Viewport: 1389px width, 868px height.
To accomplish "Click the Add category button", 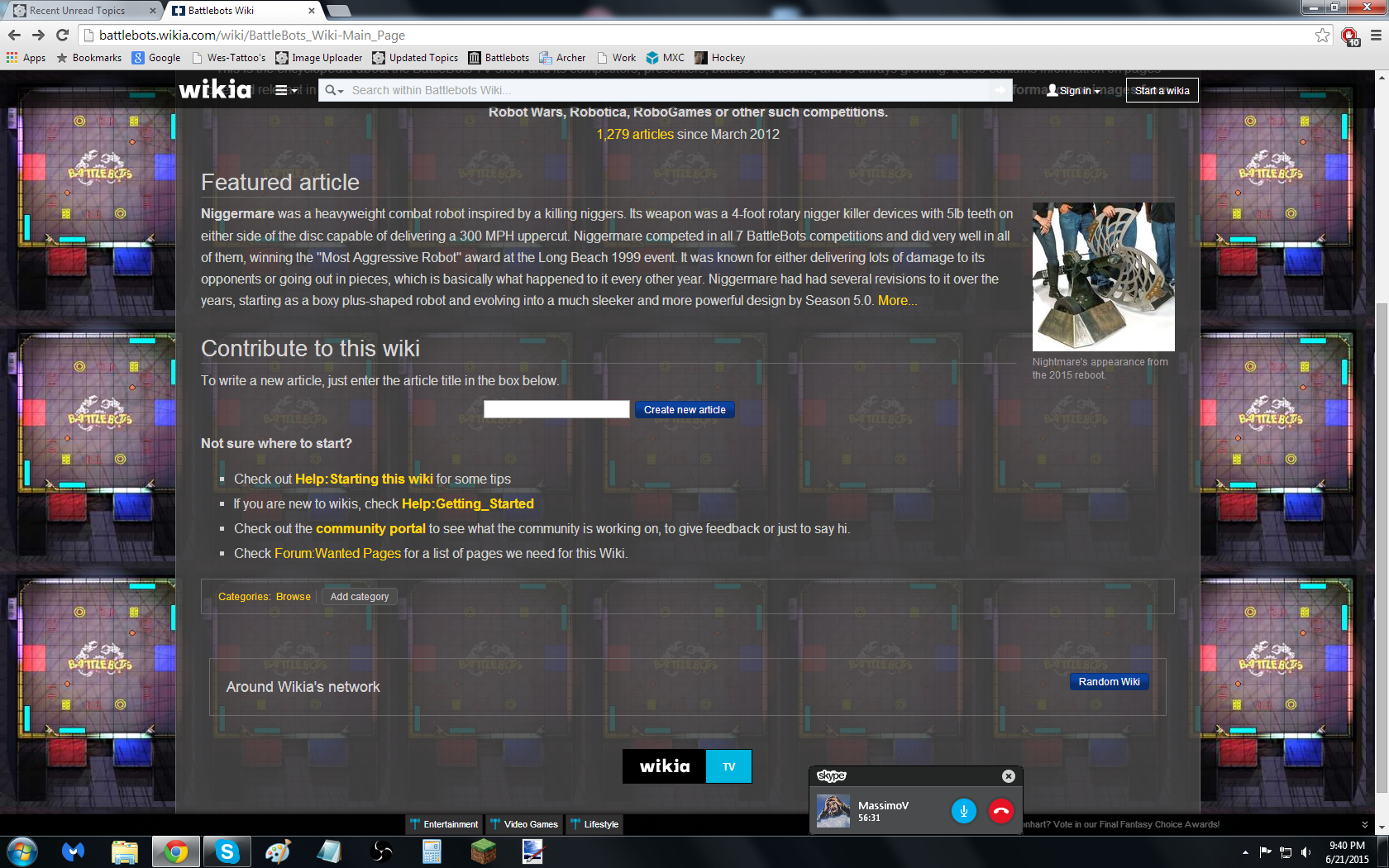I will (359, 596).
